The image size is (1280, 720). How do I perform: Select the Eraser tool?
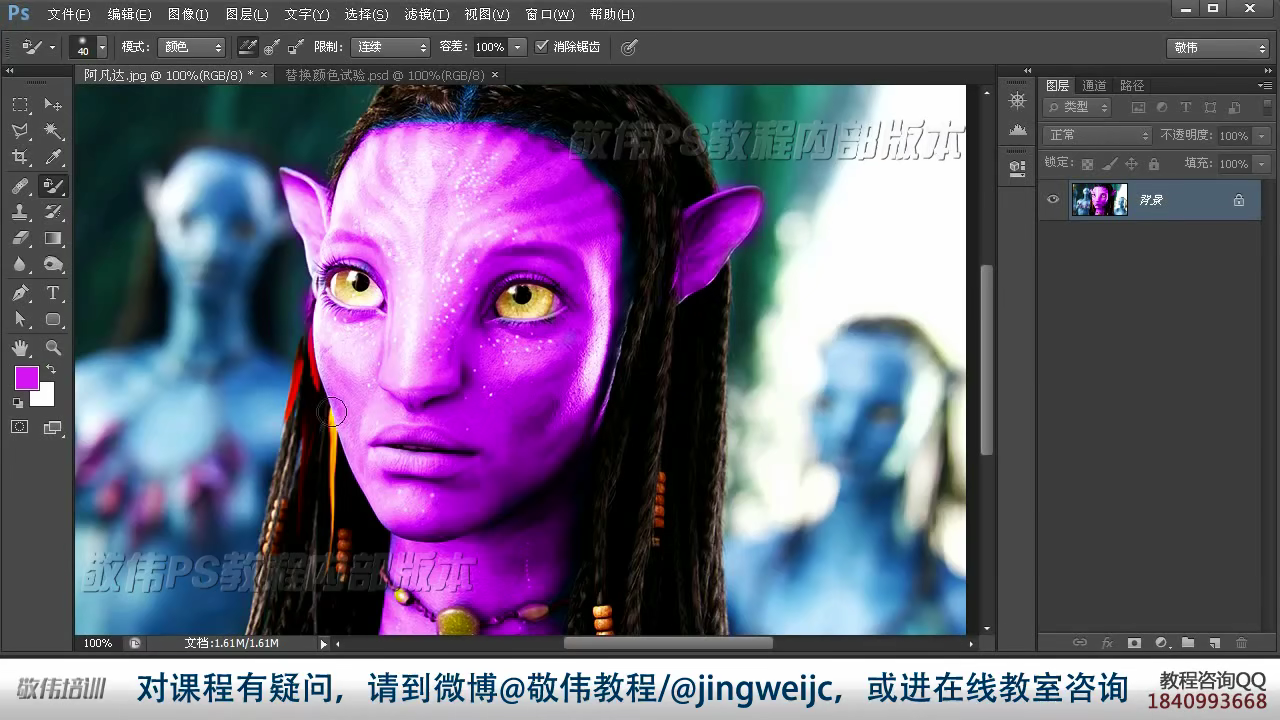(x=20, y=238)
